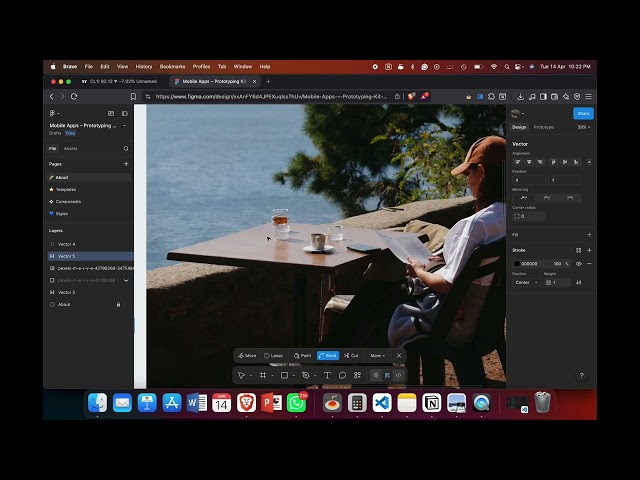Add a new page
The width and height of the screenshot is (640, 480).
(x=126, y=164)
